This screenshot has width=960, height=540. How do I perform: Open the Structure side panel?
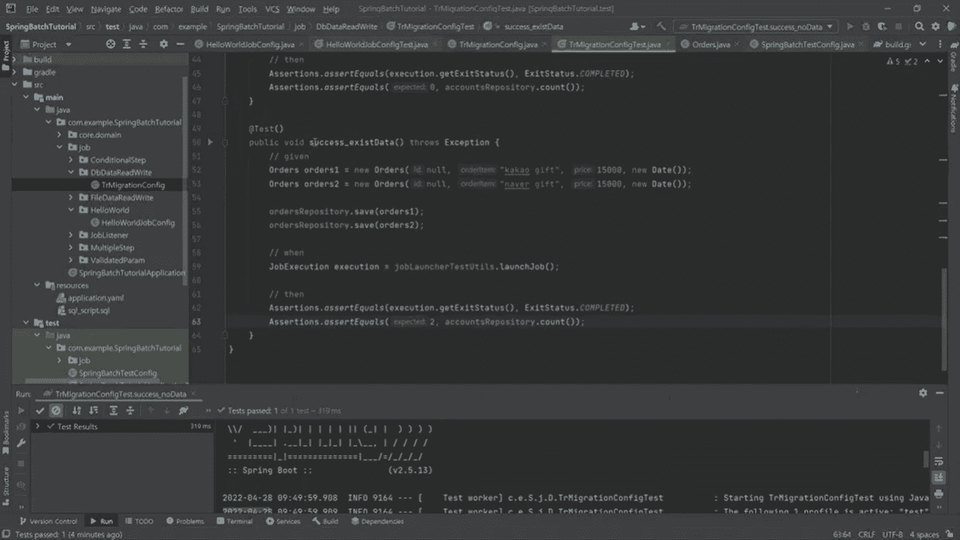coord(6,485)
